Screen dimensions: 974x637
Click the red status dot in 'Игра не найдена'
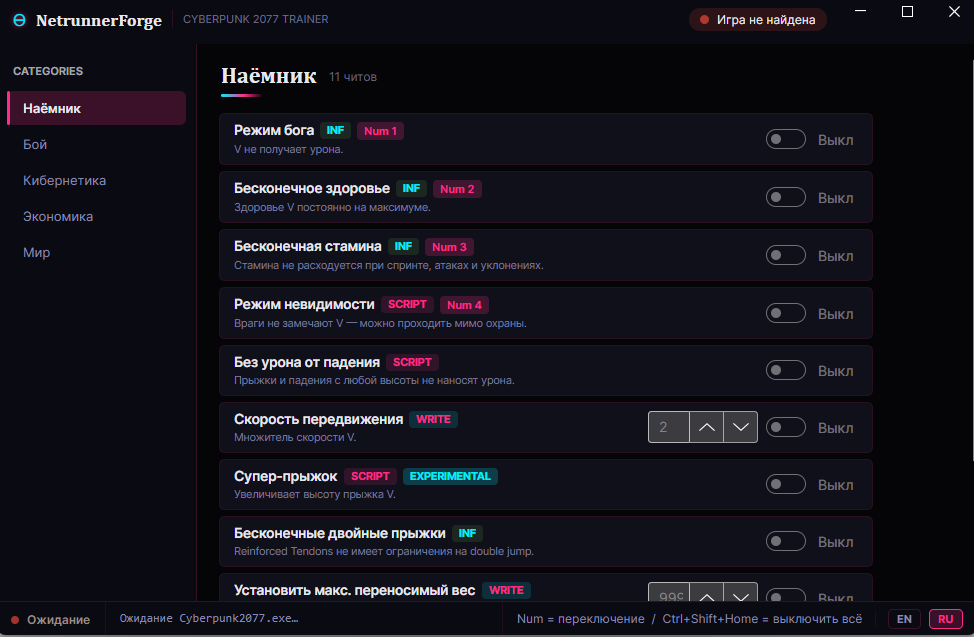pos(704,20)
